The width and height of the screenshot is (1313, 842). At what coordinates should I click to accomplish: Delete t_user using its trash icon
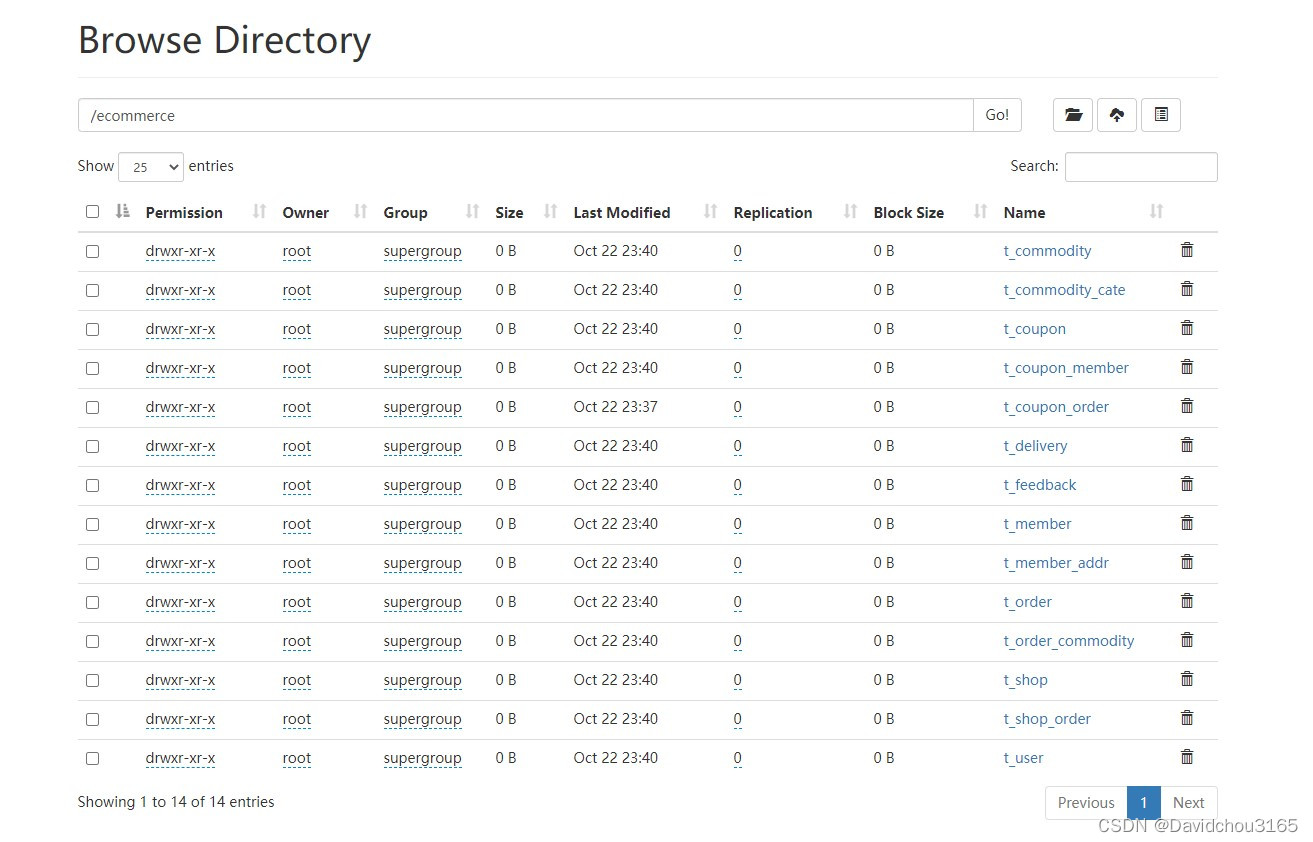click(x=1187, y=757)
